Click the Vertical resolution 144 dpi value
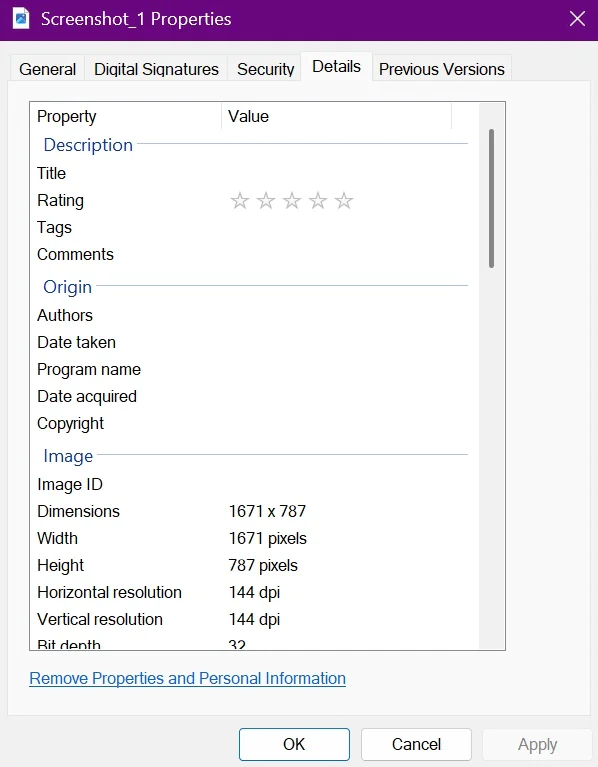 point(254,619)
